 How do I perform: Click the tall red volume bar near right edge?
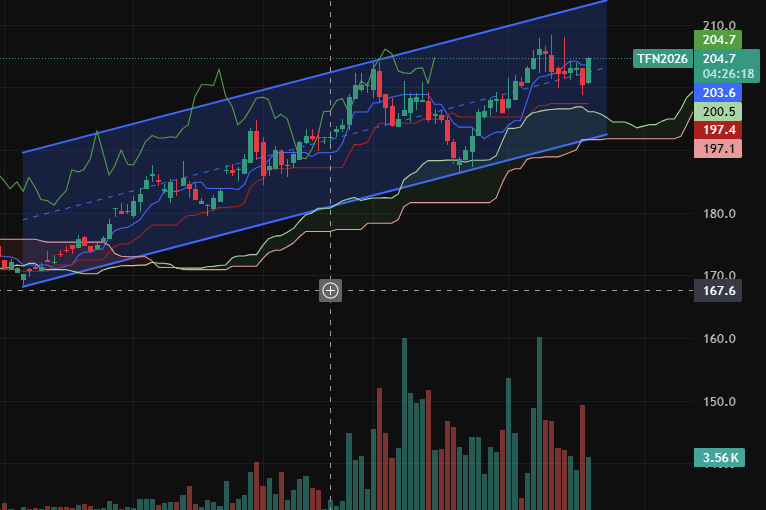pos(582,456)
